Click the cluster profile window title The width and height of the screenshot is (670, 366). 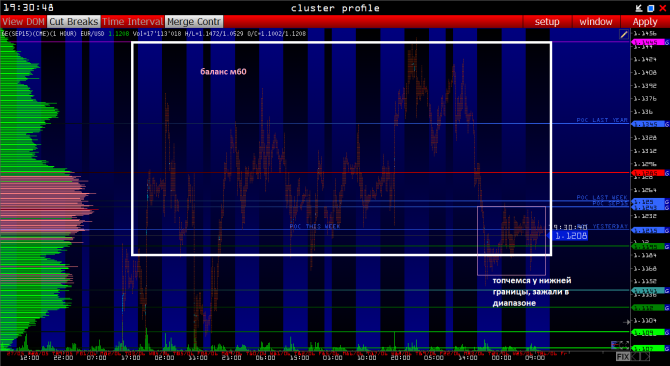(335, 8)
